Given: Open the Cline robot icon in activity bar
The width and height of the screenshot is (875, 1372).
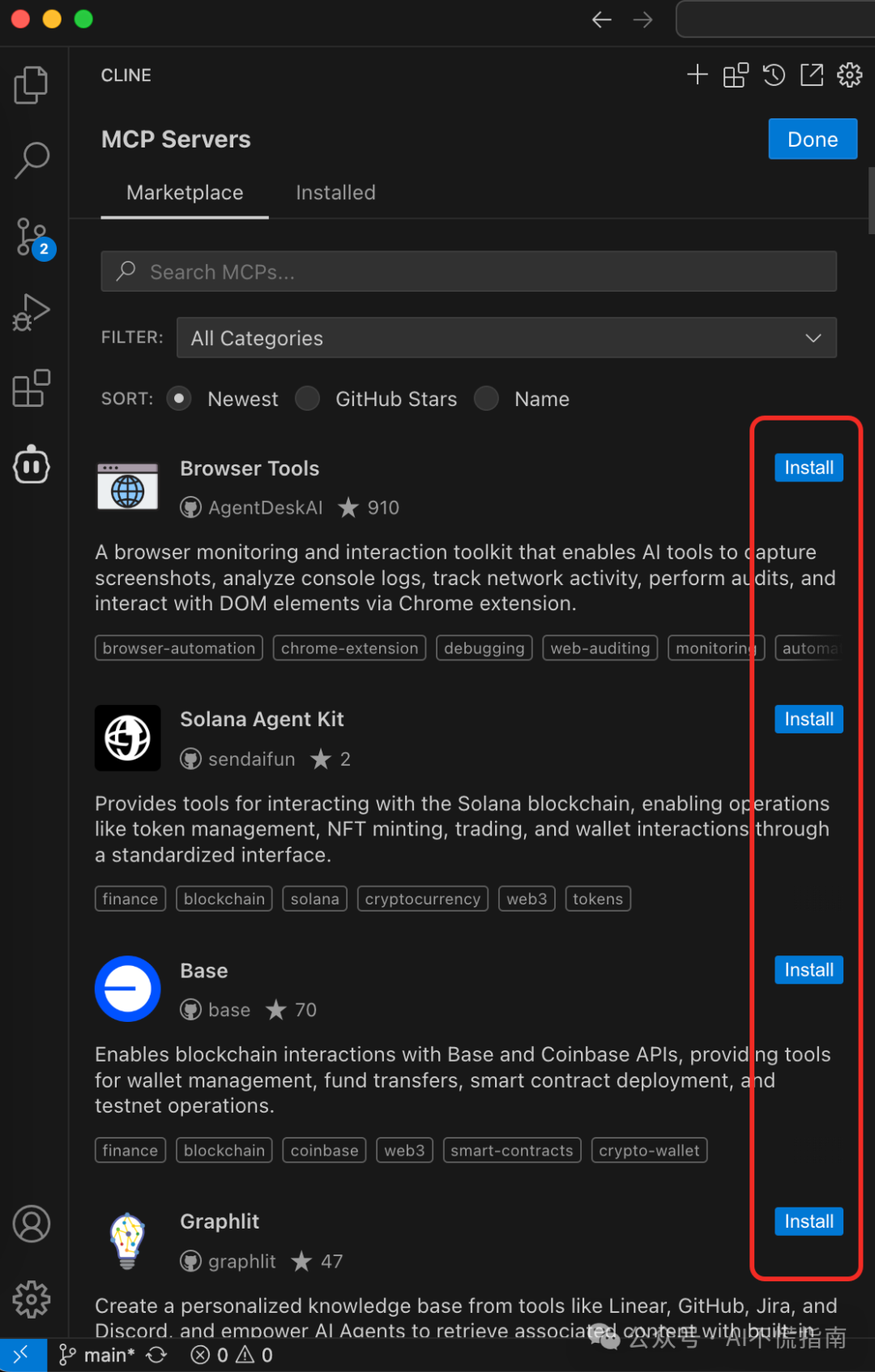Looking at the screenshot, I should (x=32, y=465).
